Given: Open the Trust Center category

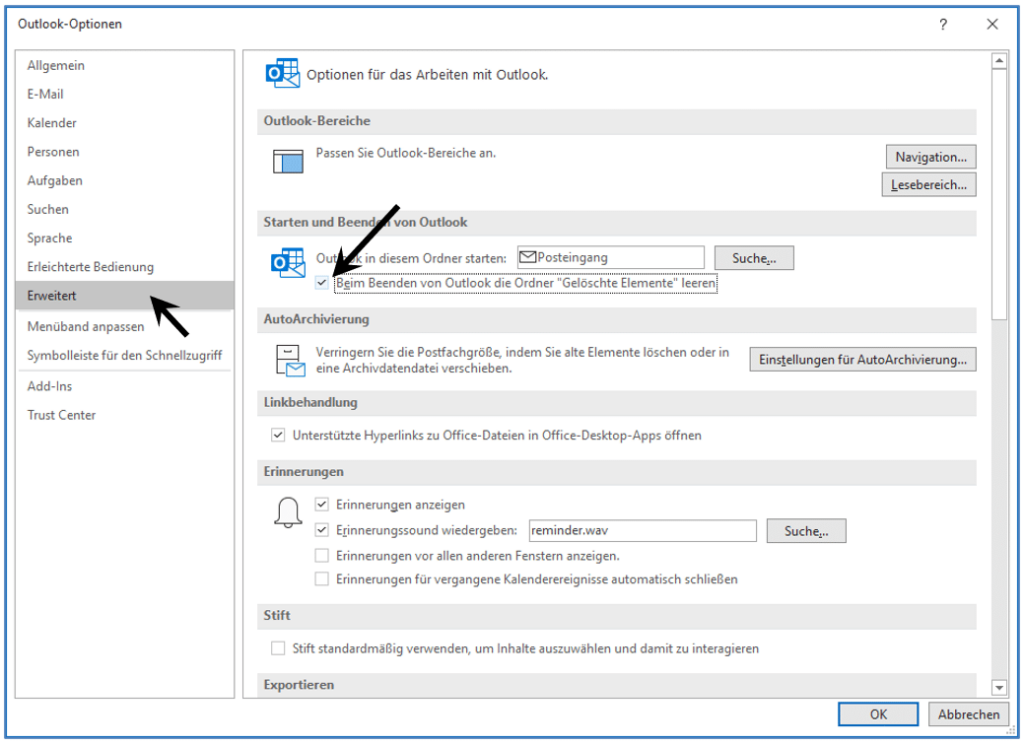Looking at the screenshot, I should tap(124, 415).
